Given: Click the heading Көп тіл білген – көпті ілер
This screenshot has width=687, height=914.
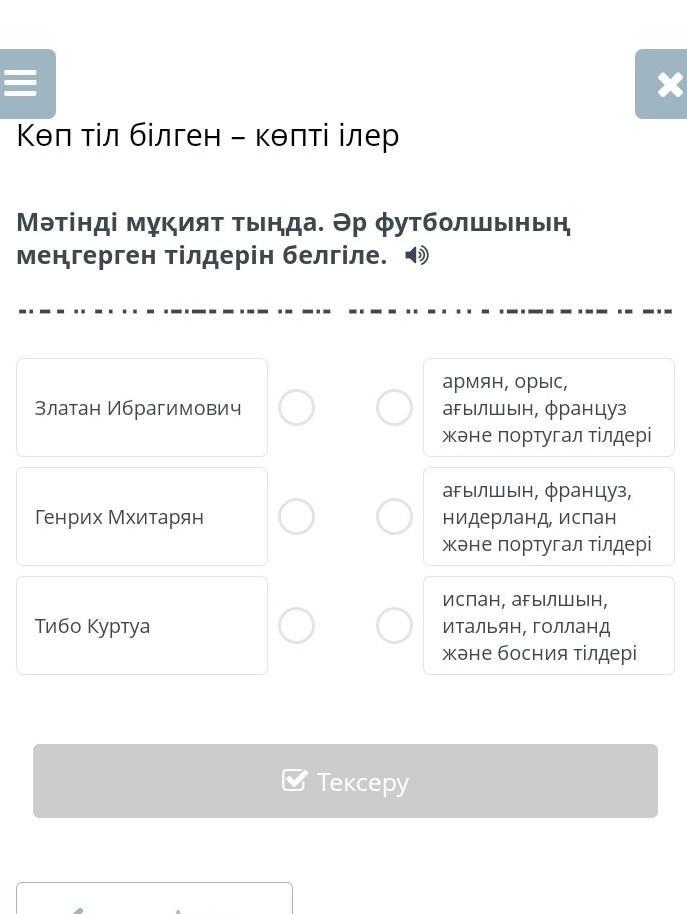Looking at the screenshot, I should pos(208,136).
